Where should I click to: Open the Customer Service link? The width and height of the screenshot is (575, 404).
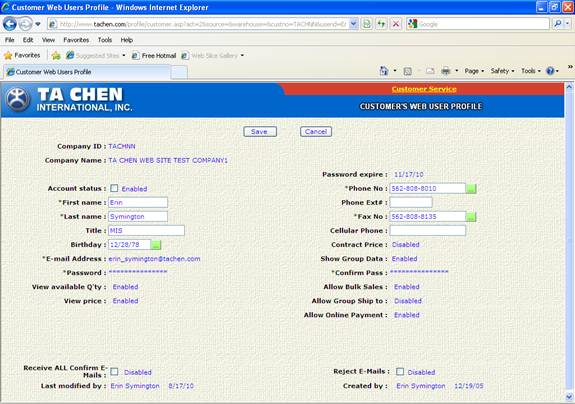(x=424, y=89)
